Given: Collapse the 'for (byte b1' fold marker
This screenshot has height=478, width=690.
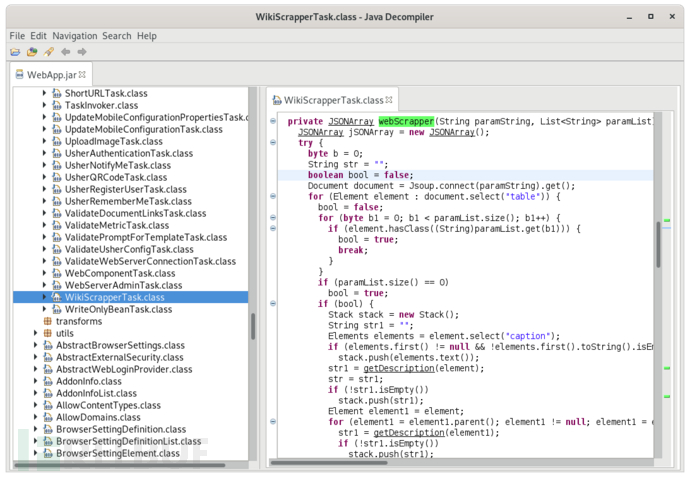Looking at the screenshot, I should [273, 217].
